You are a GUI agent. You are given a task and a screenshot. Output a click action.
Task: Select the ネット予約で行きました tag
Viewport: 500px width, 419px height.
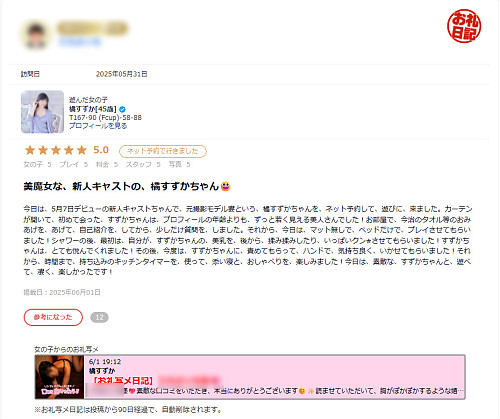[163, 151]
